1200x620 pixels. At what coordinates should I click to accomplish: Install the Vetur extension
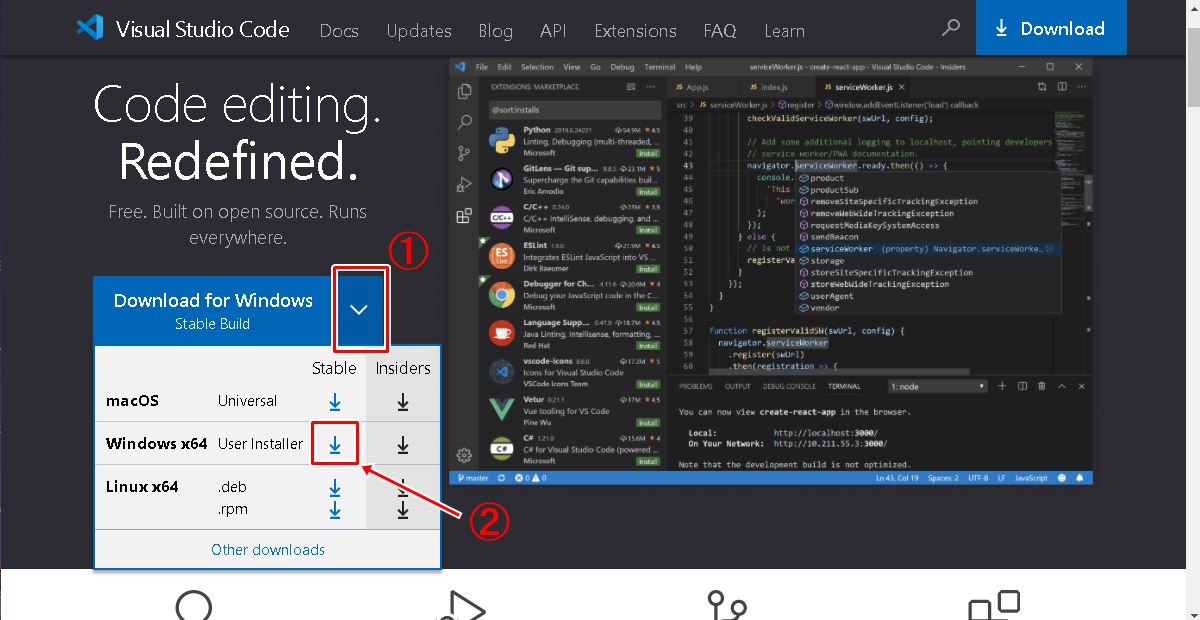[x=647, y=423]
